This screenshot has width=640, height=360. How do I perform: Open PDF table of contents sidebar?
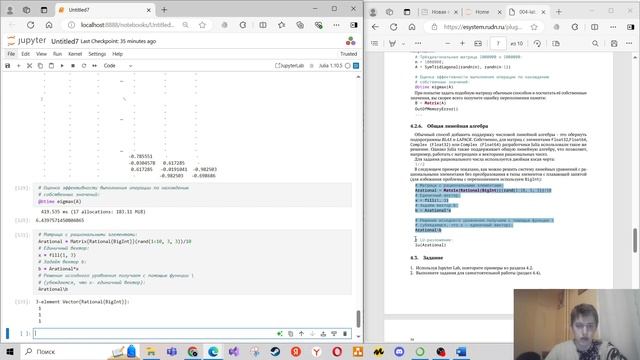point(375,43)
